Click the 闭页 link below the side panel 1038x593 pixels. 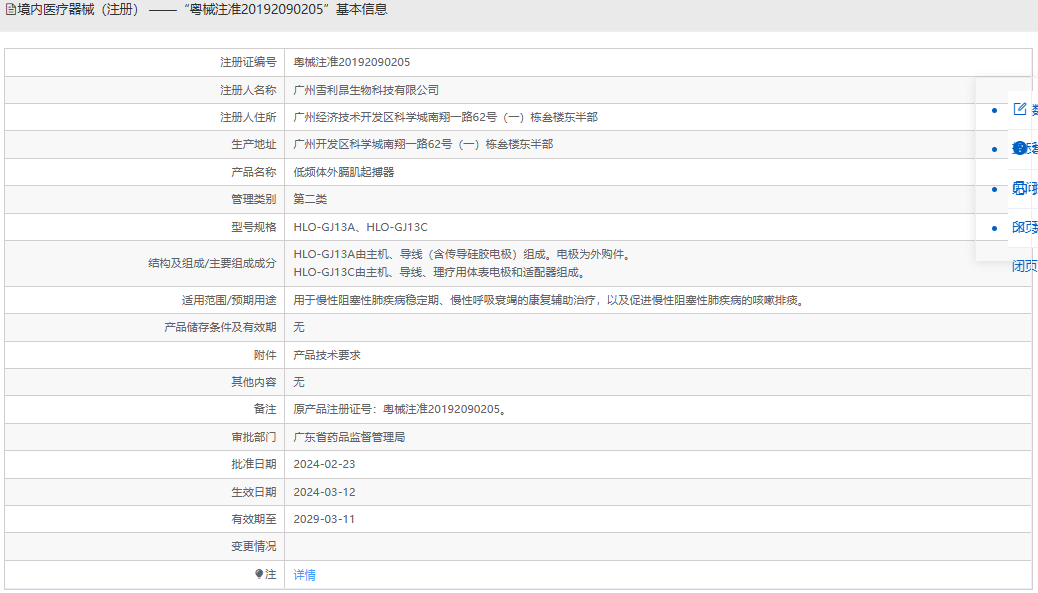[1024, 266]
